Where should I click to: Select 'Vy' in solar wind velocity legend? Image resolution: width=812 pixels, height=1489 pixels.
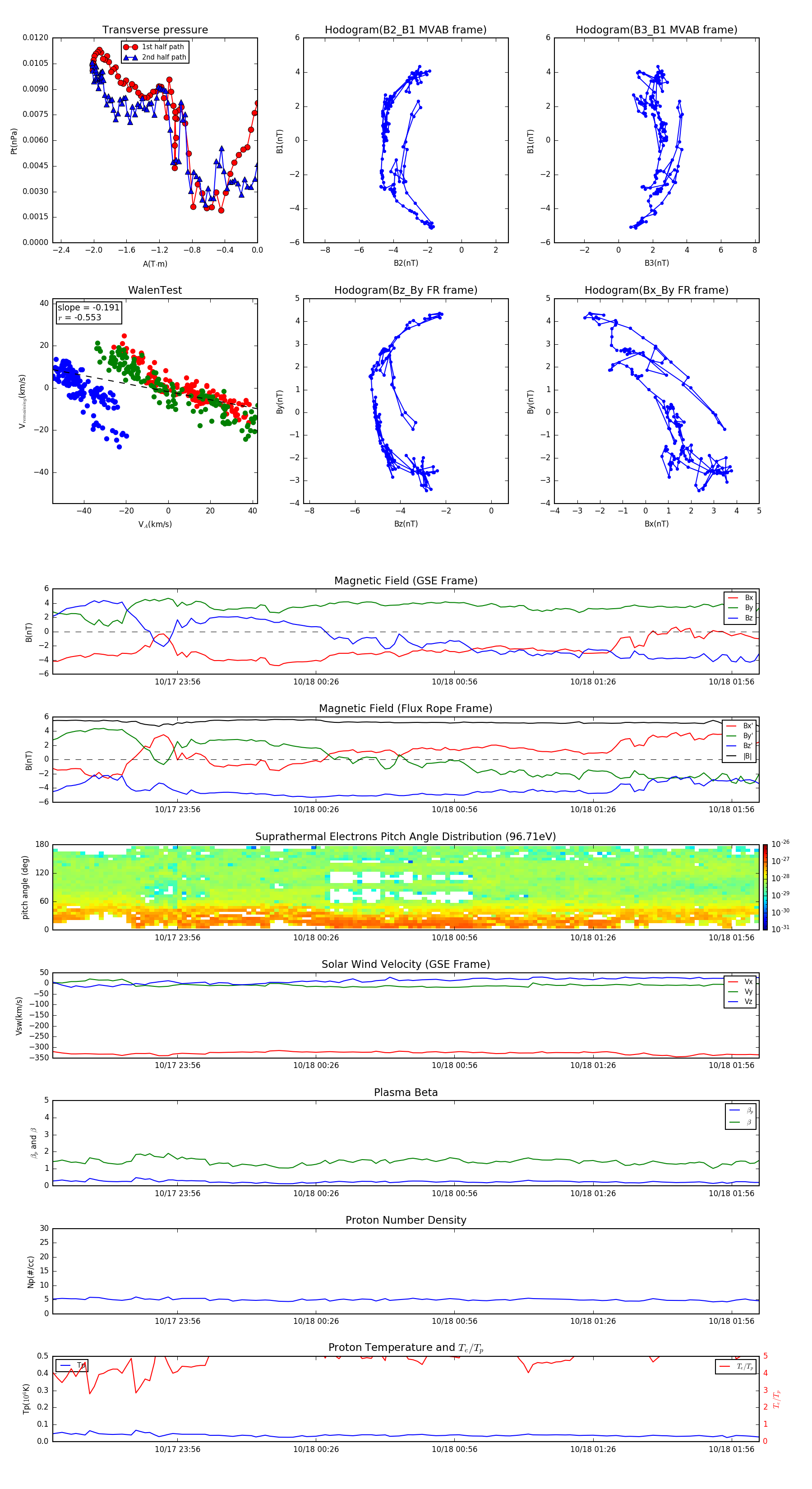[x=740, y=992]
